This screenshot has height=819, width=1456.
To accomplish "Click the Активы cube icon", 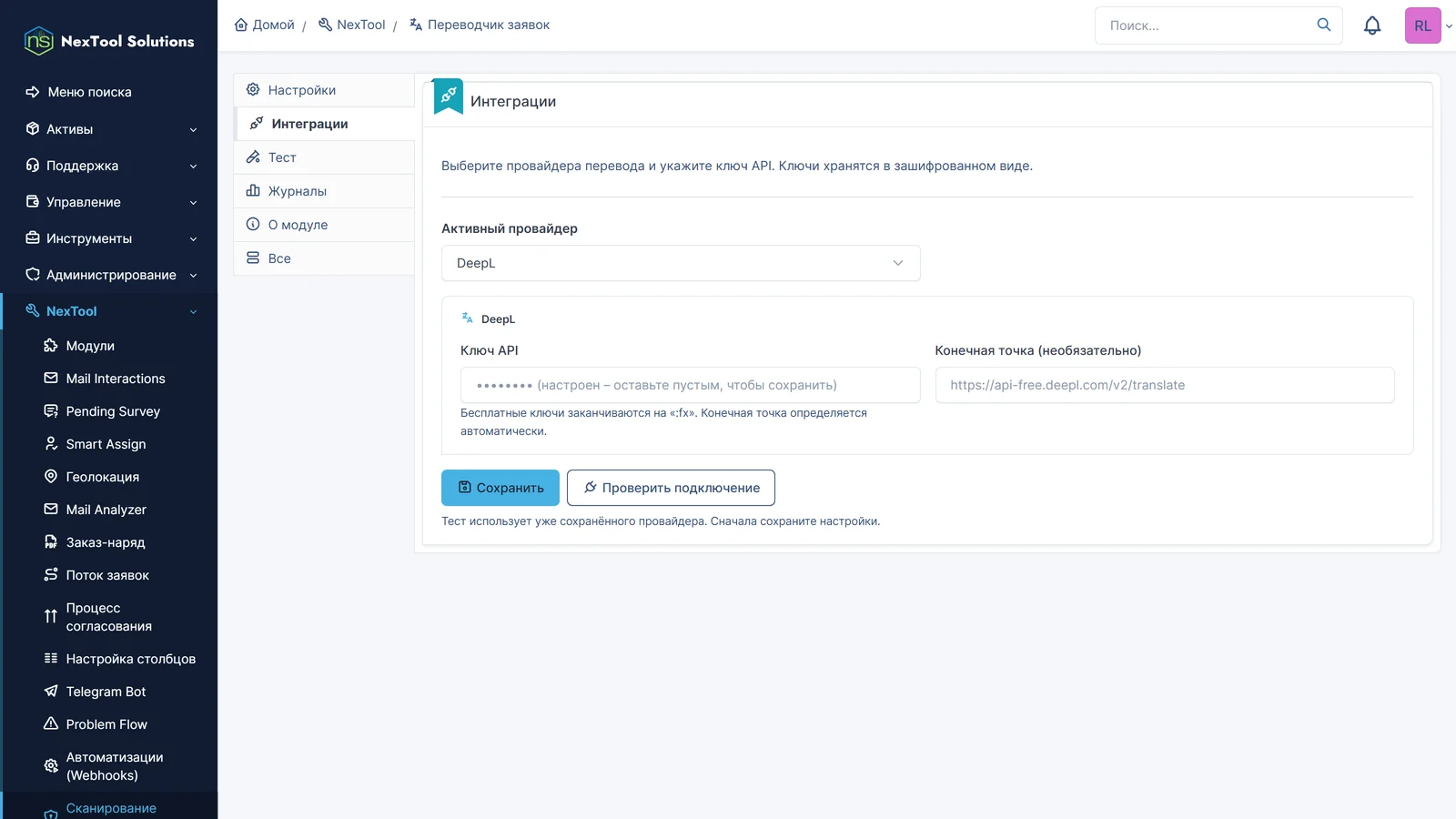I will (x=33, y=128).
